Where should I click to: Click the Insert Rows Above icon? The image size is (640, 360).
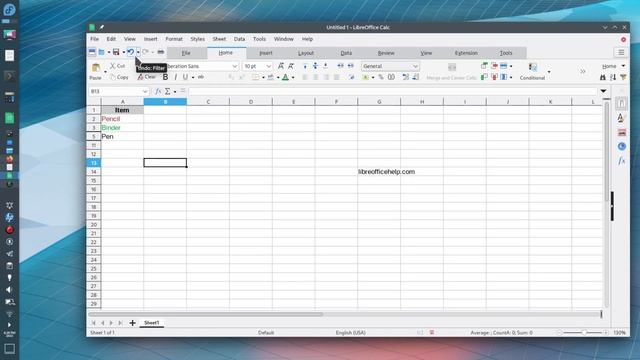pos(484,66)
